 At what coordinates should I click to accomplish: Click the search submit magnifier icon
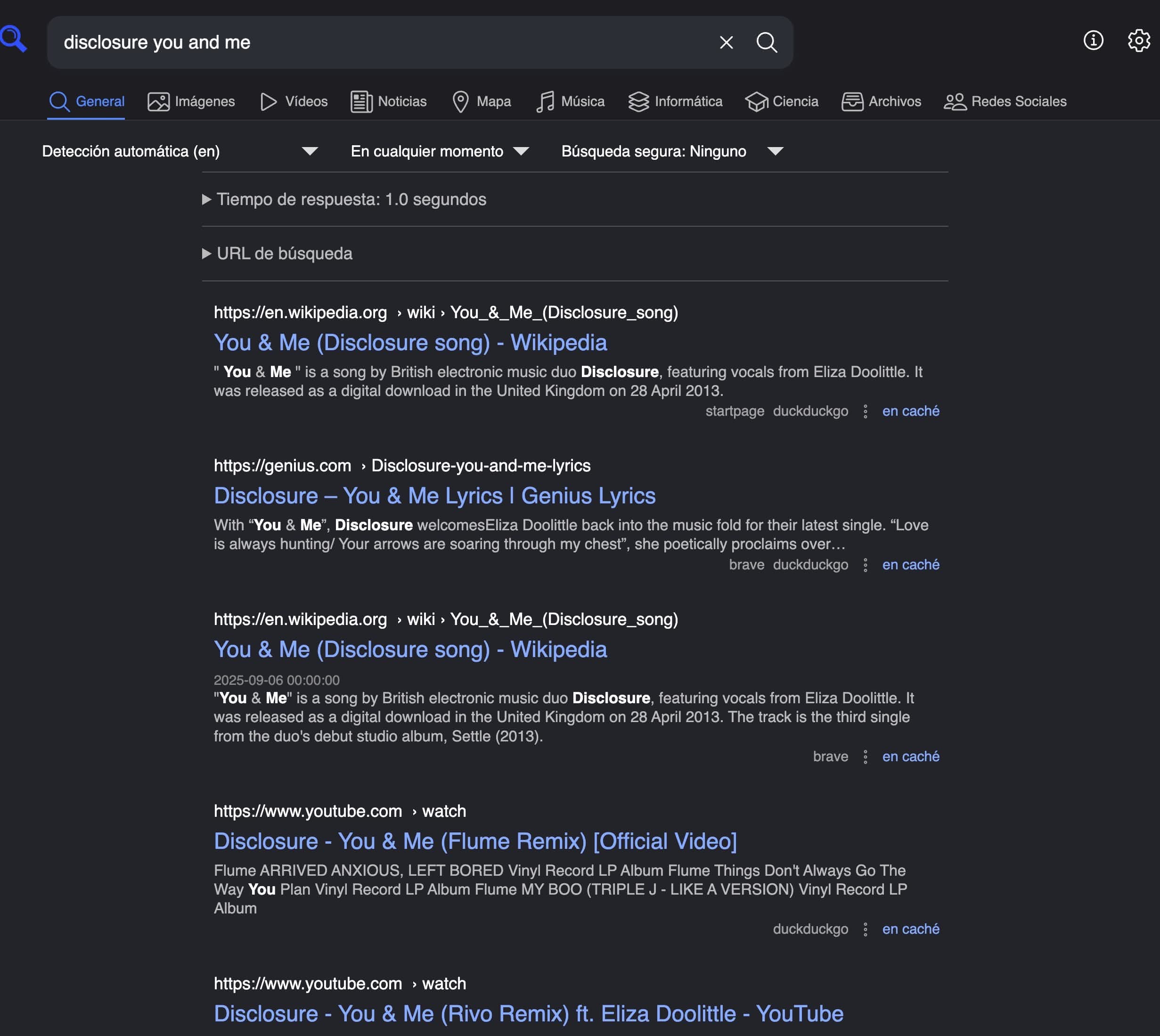click(x=766, y=42)
